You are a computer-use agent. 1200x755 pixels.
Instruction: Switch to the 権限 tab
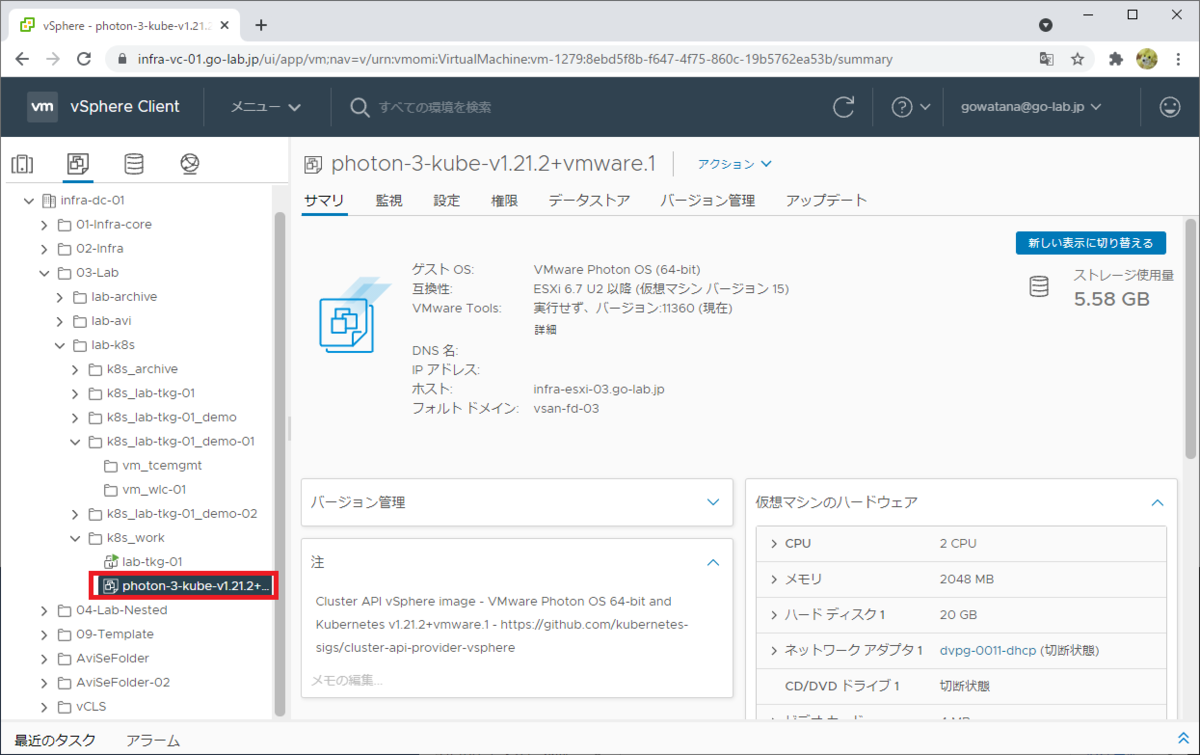tap(504, 200)
